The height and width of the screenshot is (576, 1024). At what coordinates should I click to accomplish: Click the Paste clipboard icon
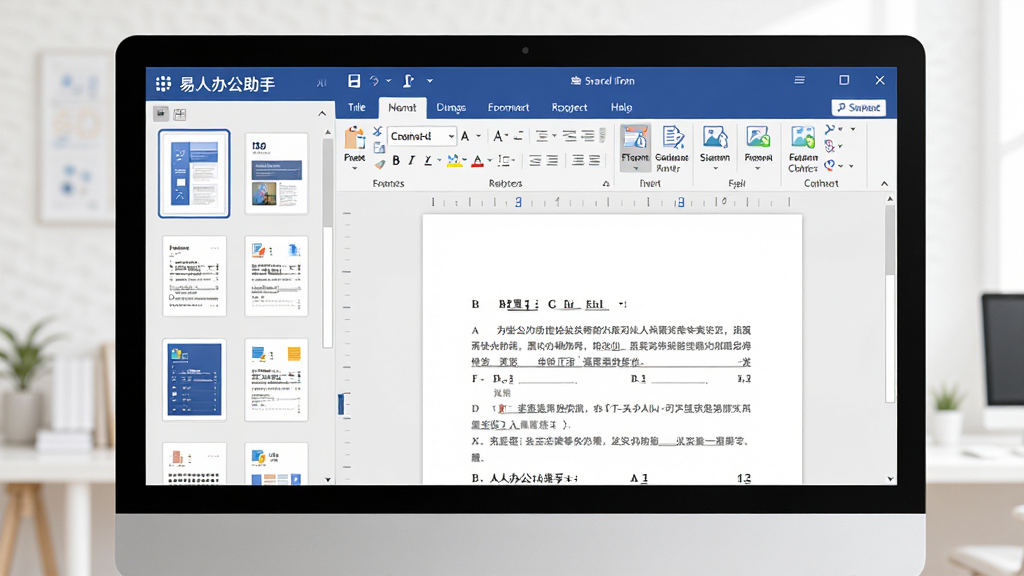pos(355,138)
